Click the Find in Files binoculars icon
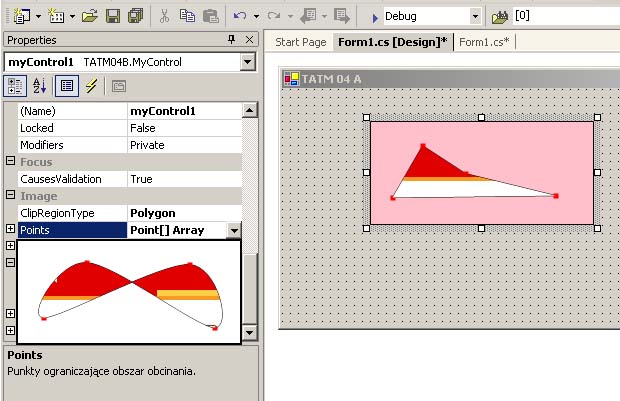620x401 pixels. [x=500, y=17]
